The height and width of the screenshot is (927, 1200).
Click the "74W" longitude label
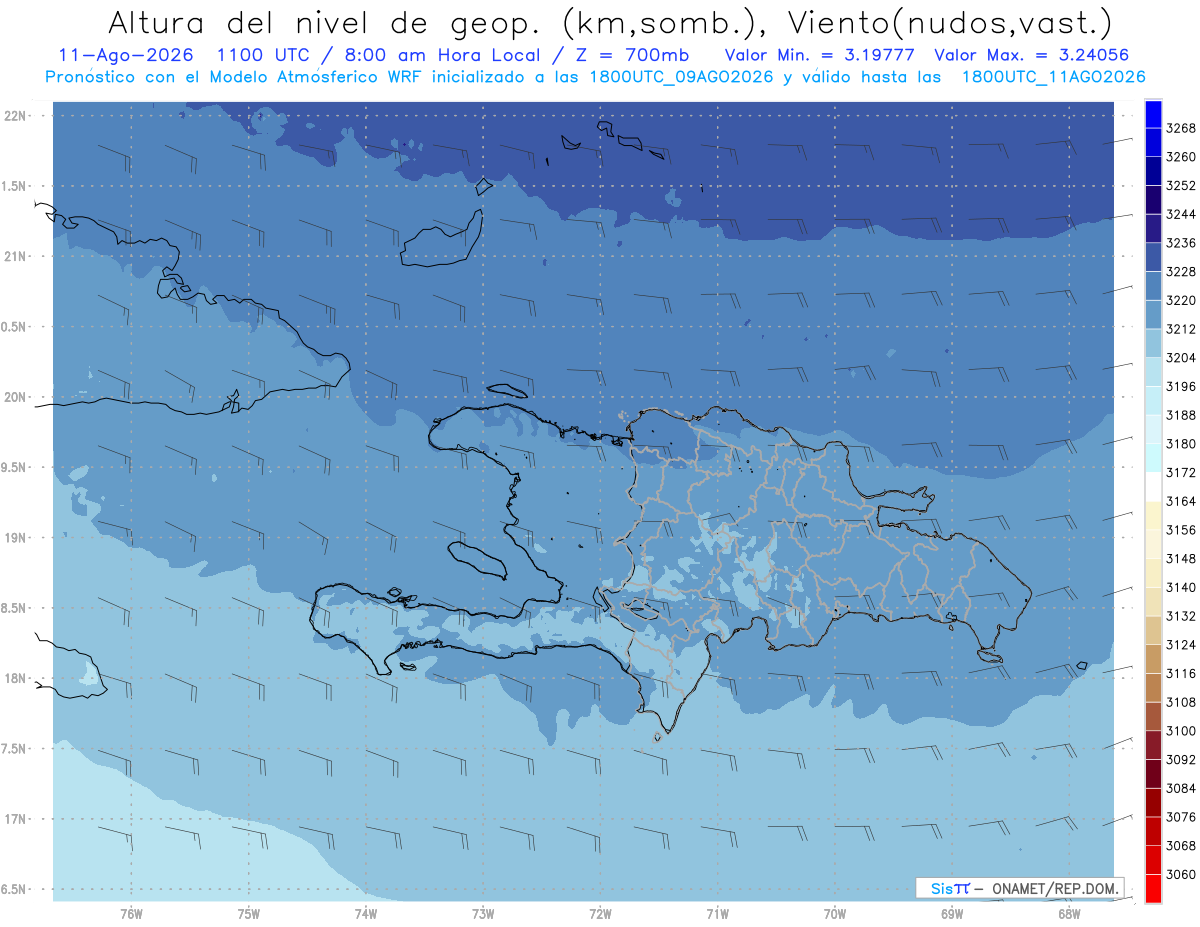tap(365, 913)
